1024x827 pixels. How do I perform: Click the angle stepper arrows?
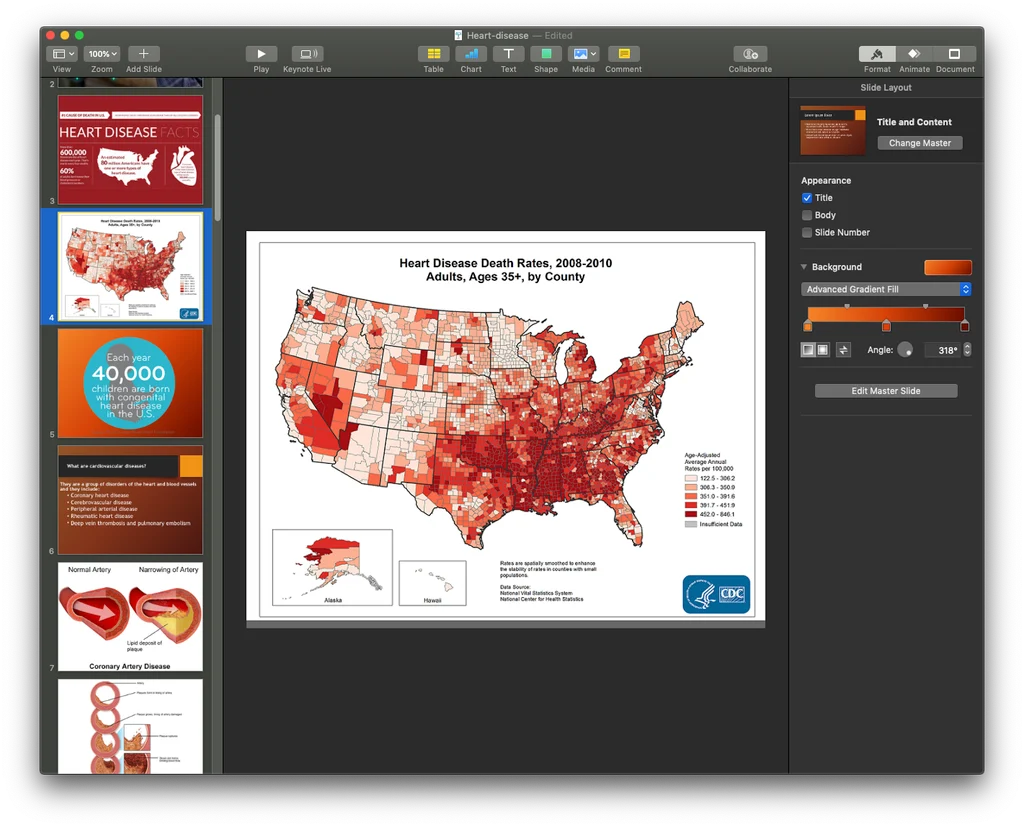click(x=967, y=349)
